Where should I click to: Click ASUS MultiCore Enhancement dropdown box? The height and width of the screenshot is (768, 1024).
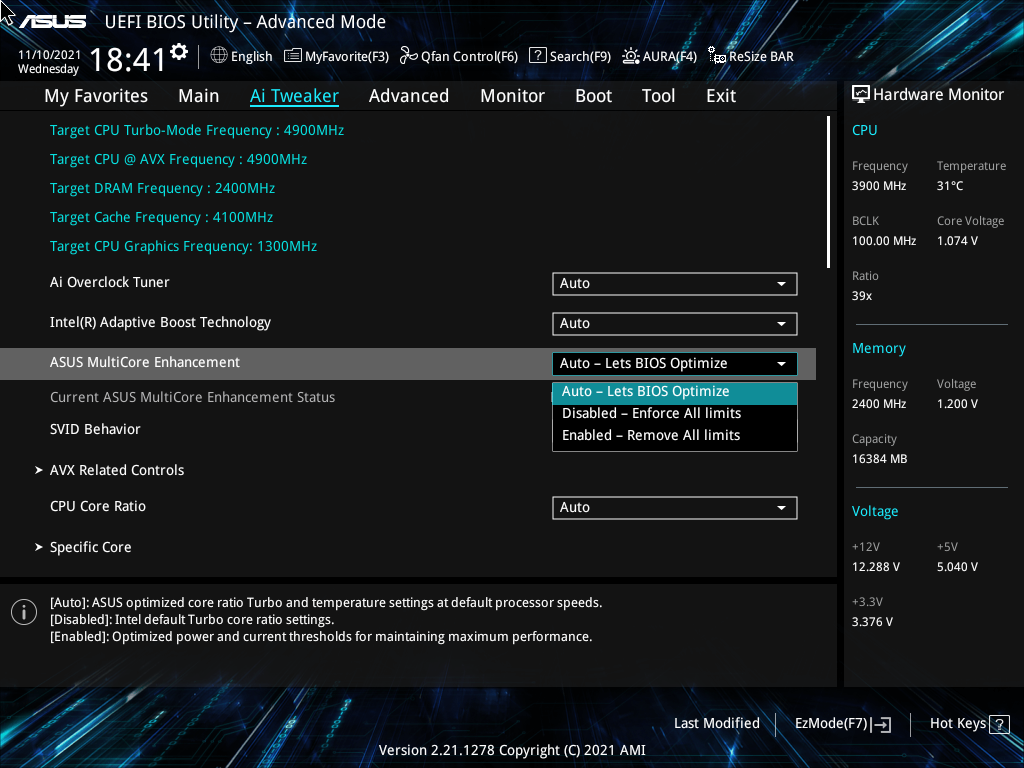pyautogui.click(x=675, y=364)
